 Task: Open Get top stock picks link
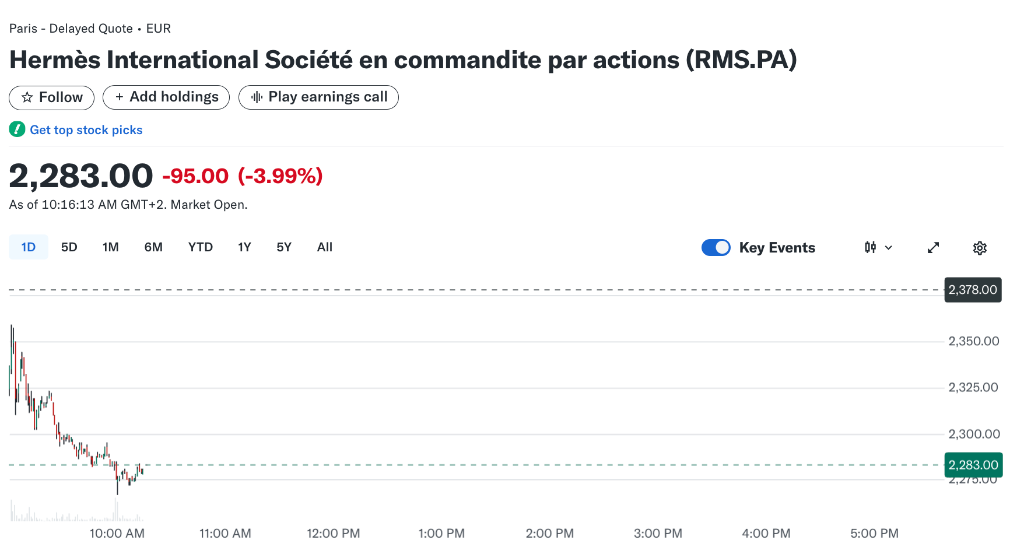[x=86, y=130]
